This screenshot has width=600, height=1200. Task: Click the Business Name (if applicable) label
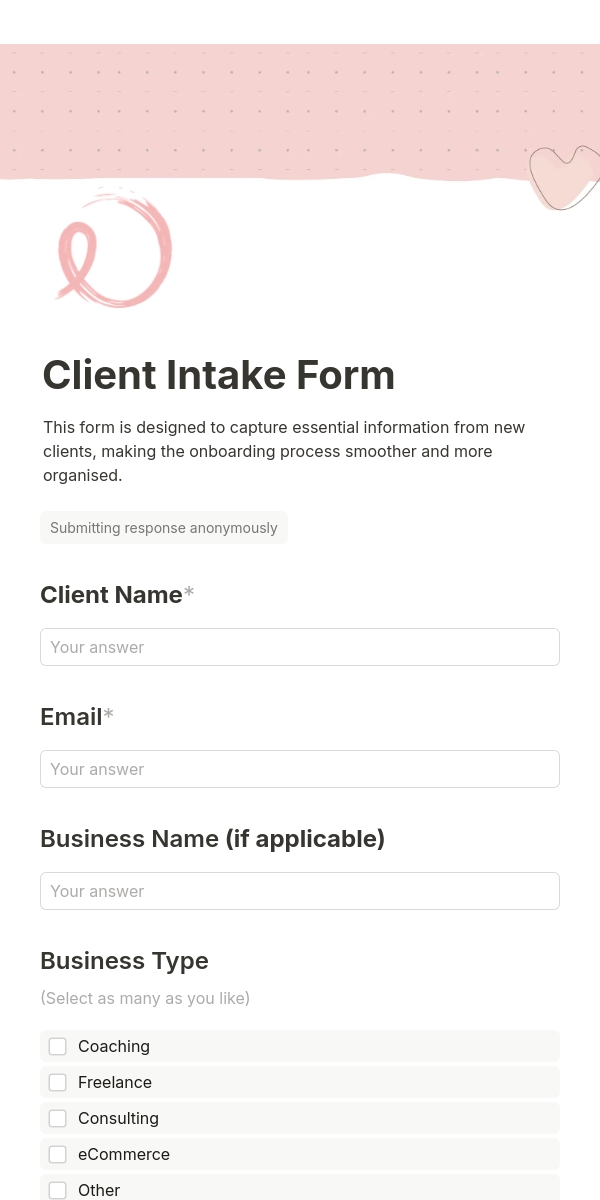[x=212, y=839]
